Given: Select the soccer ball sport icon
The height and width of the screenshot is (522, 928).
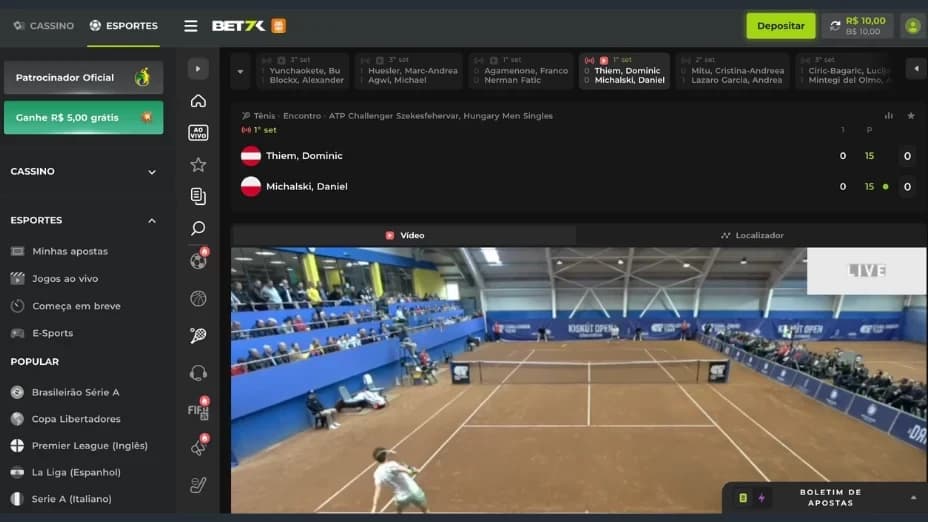Looking at the screenshot, I should tap(198, 260).
